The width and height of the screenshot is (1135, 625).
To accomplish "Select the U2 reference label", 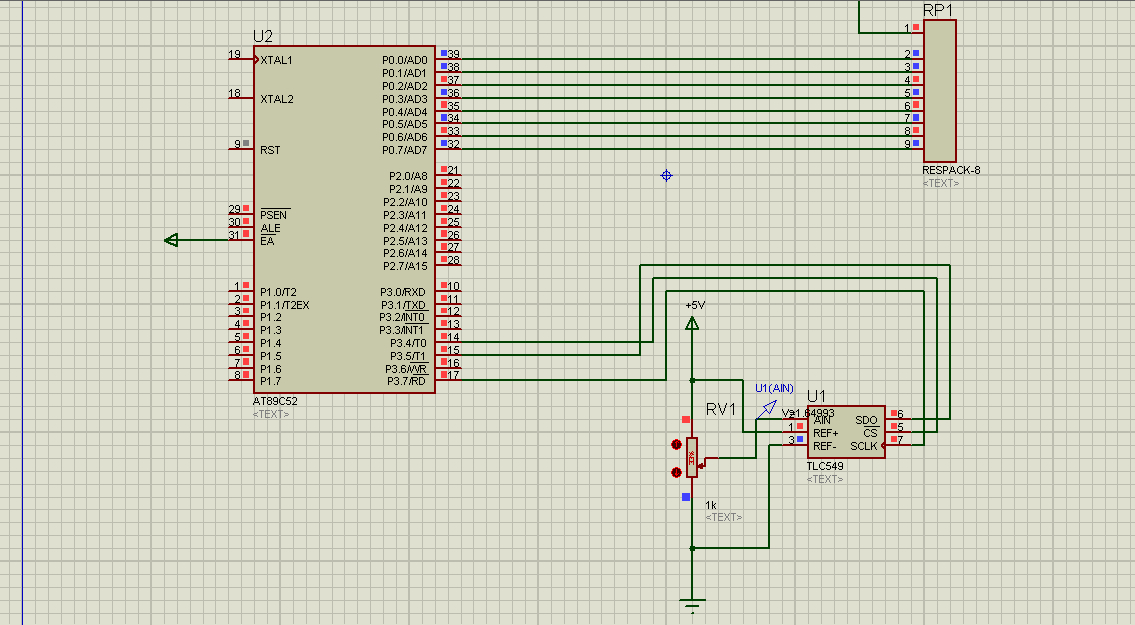I will [x=263, y=36].
